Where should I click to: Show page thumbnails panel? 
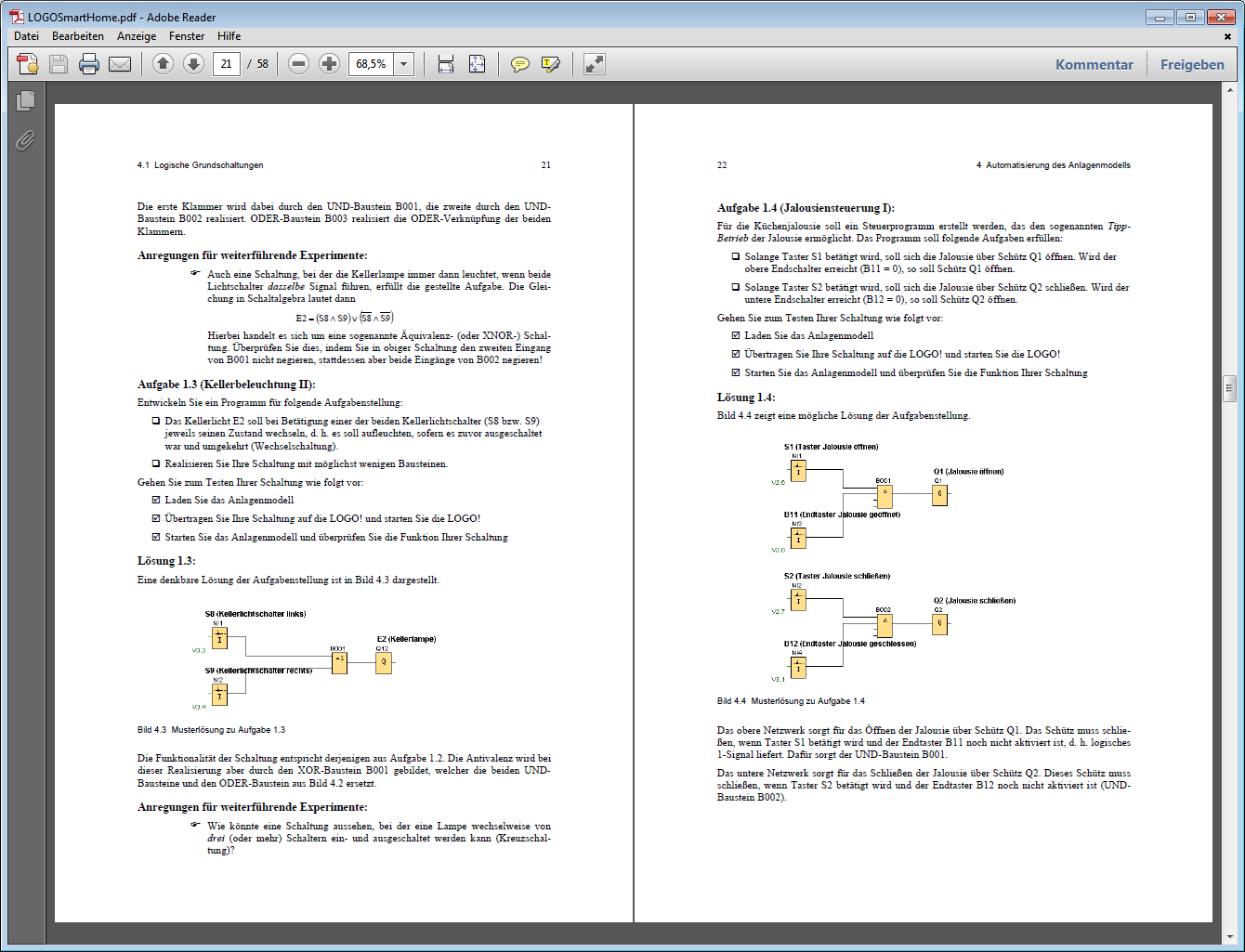[x=25, y=100]
